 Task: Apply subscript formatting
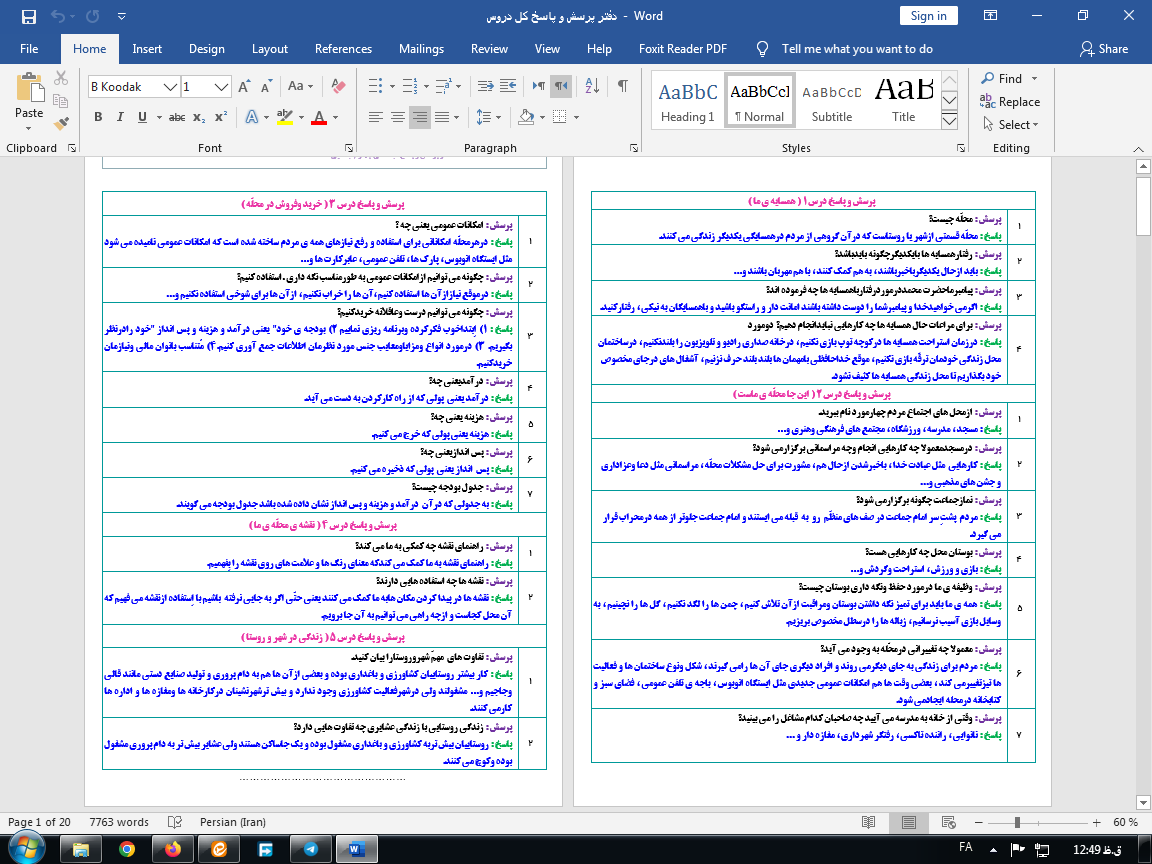point(199,117)
